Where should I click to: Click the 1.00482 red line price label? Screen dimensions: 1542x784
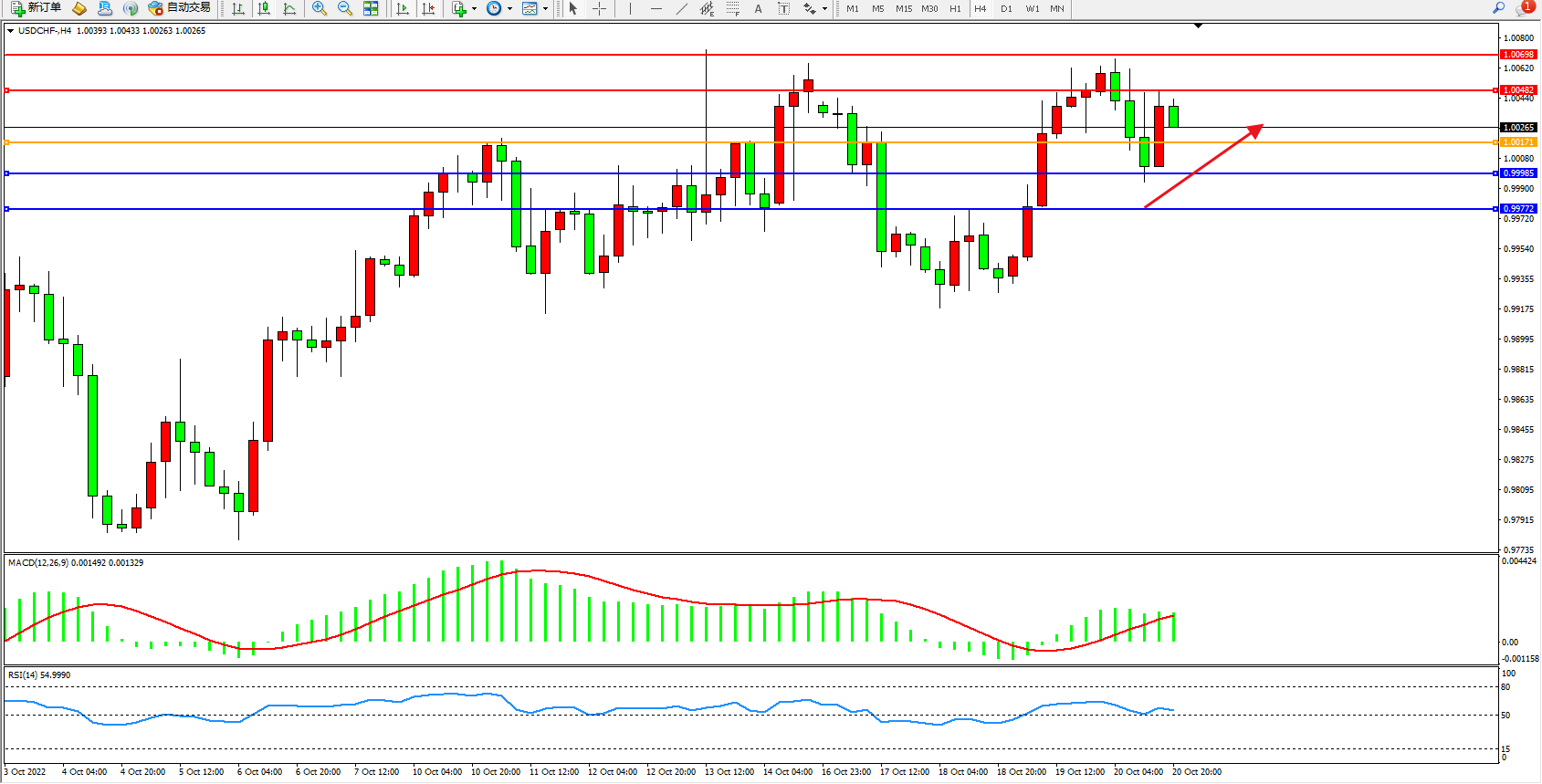[1518, 90]
